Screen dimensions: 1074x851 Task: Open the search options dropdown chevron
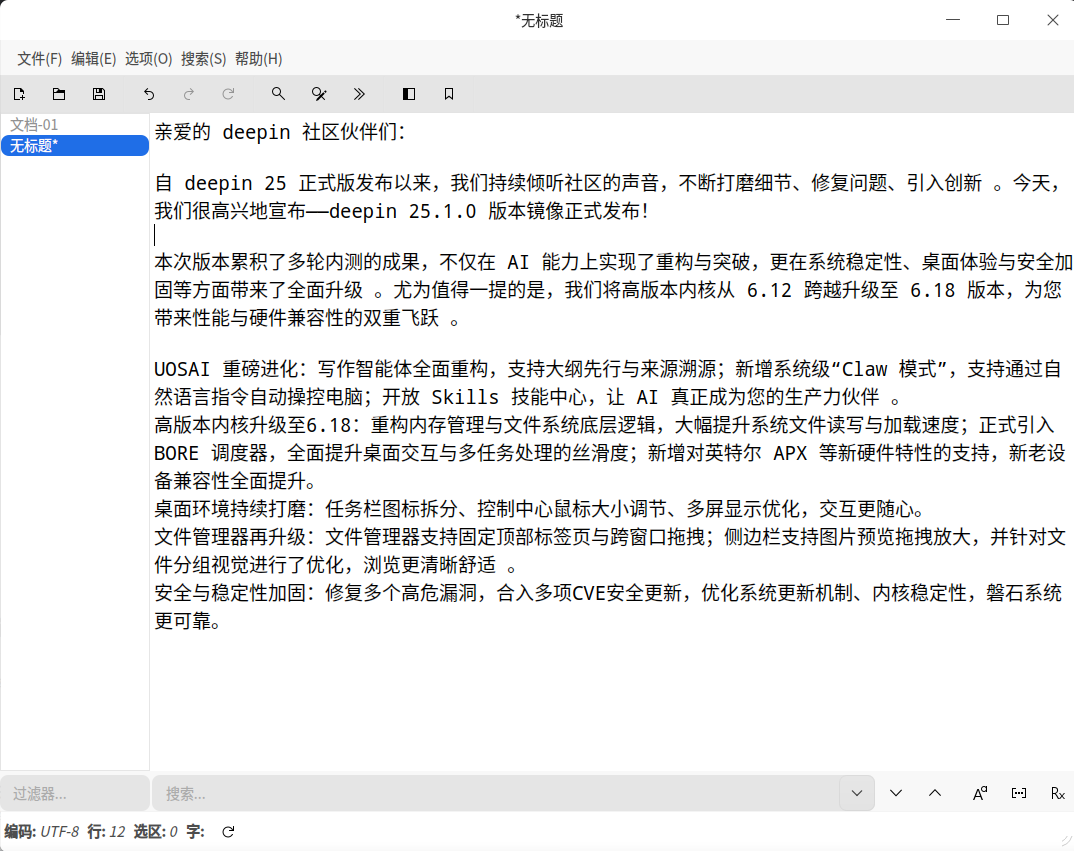pos(857,793)
